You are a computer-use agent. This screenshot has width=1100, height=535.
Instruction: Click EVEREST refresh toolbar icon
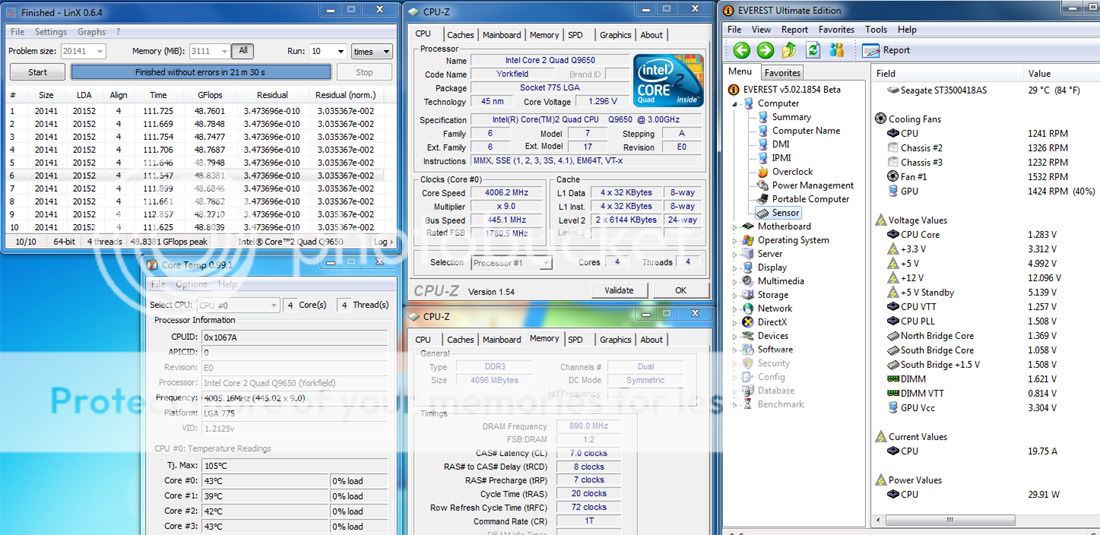pyautogui.click(x=813, y=50)
